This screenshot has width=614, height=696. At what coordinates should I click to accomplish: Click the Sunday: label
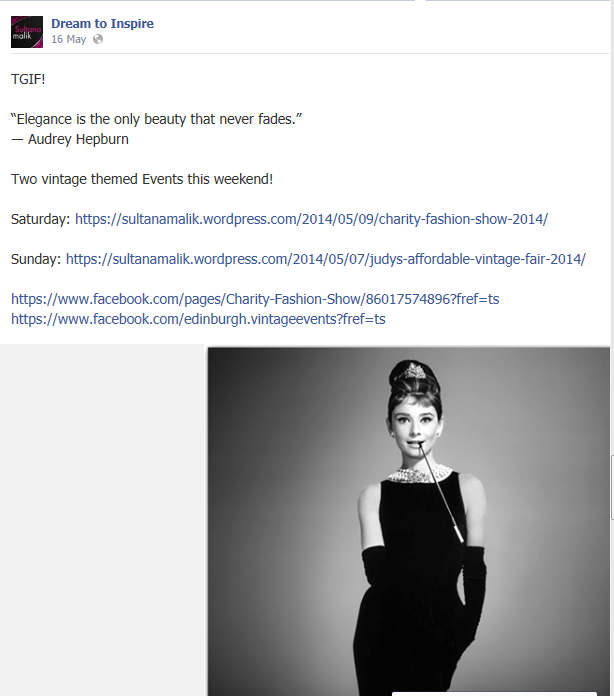tap(36, 259)
